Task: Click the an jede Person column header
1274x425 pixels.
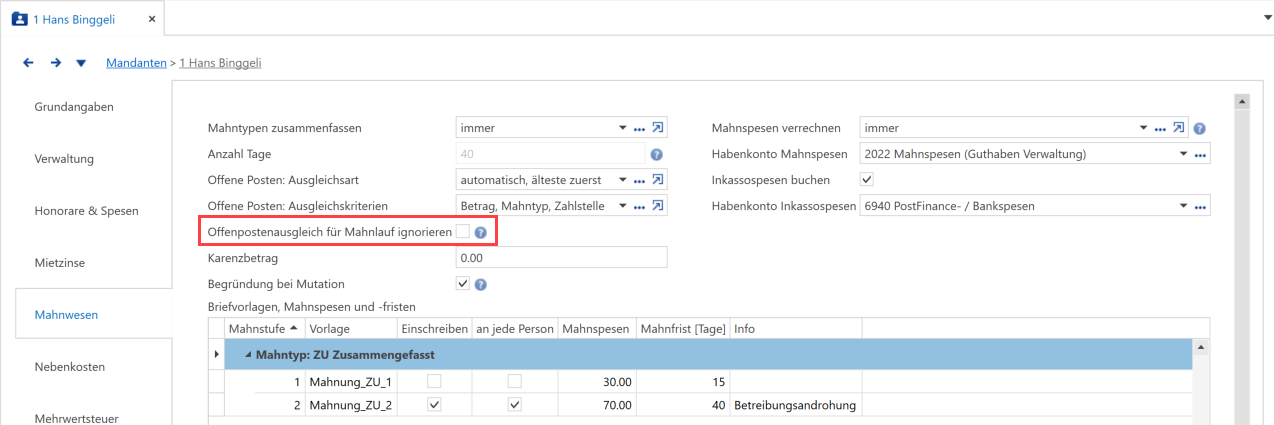Action: (x=514, y=328)
